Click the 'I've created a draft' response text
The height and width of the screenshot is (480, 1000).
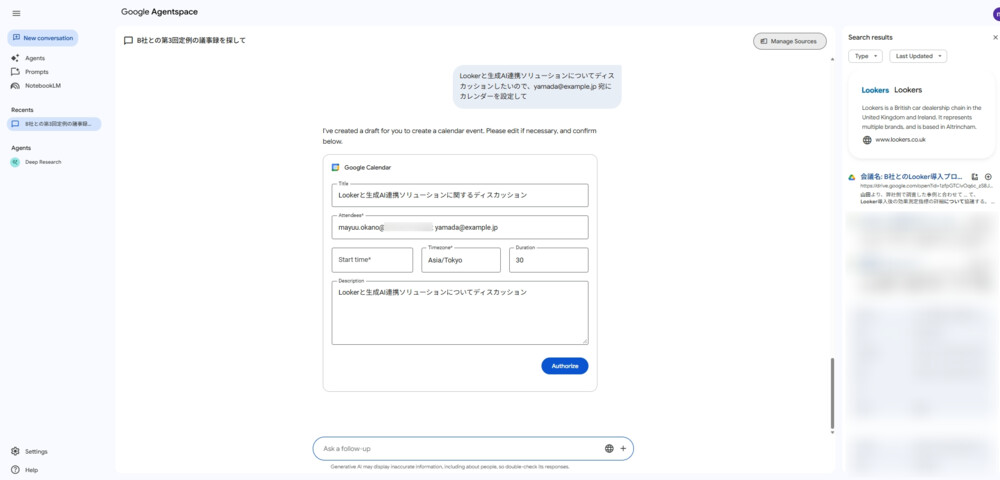459,136
